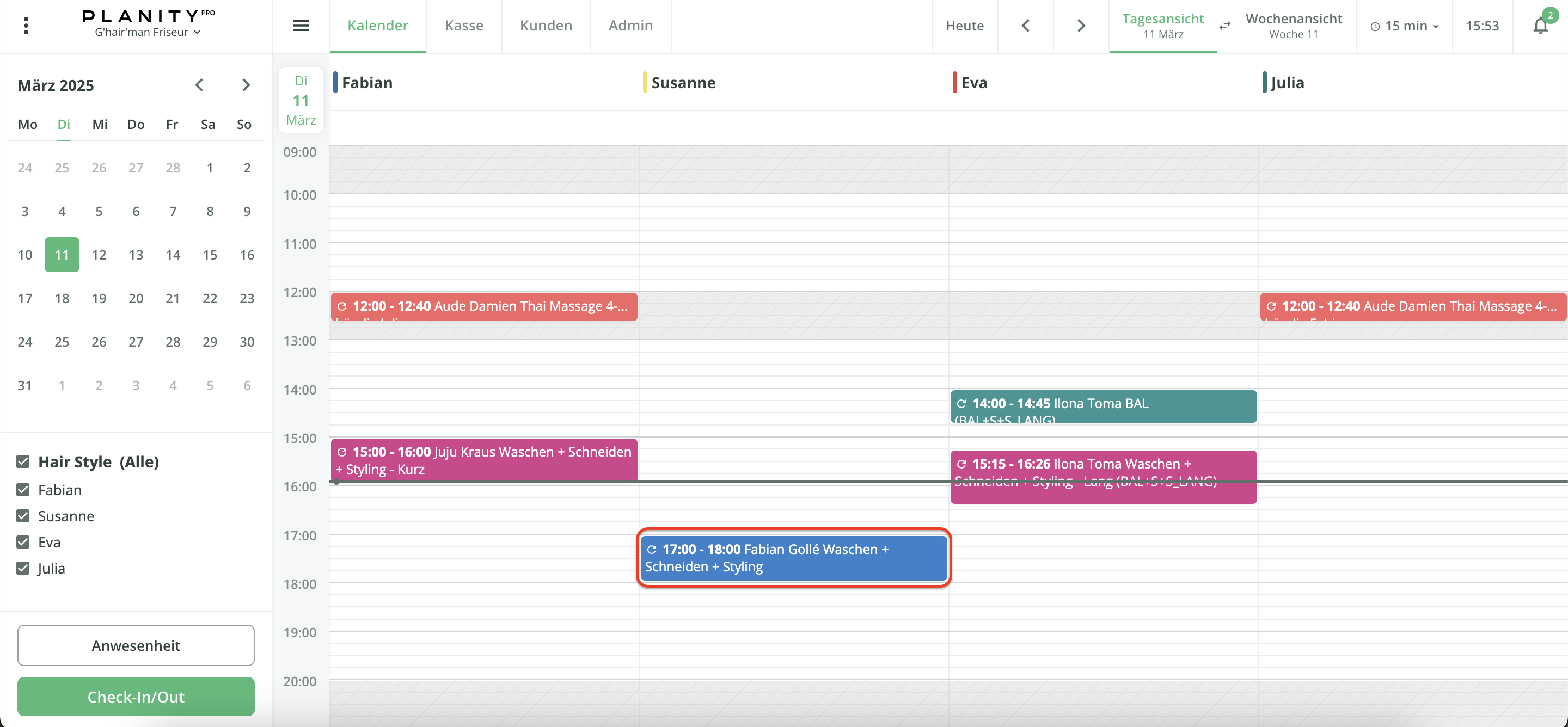Toggle the hamburger sidebar menu icon

301,26
